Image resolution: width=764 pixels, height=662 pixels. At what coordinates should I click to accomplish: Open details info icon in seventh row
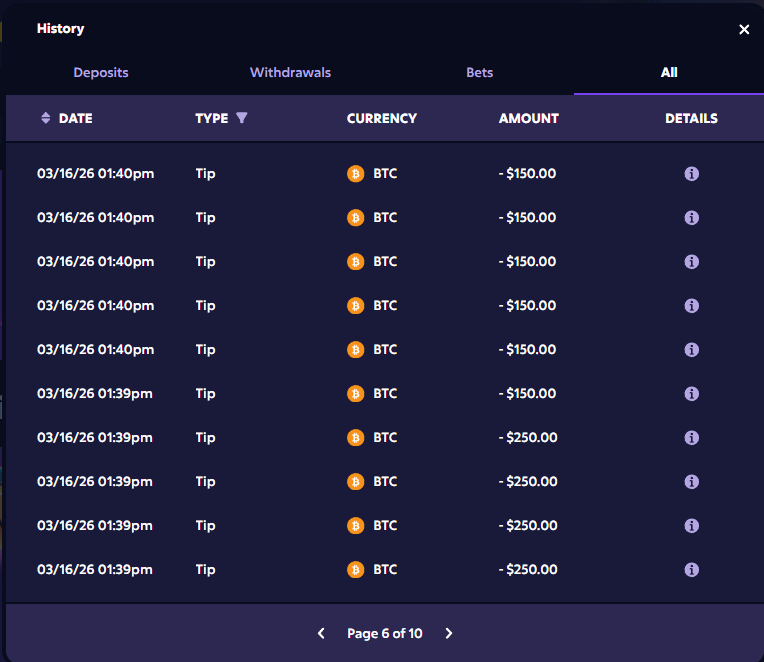coord(691,437)
